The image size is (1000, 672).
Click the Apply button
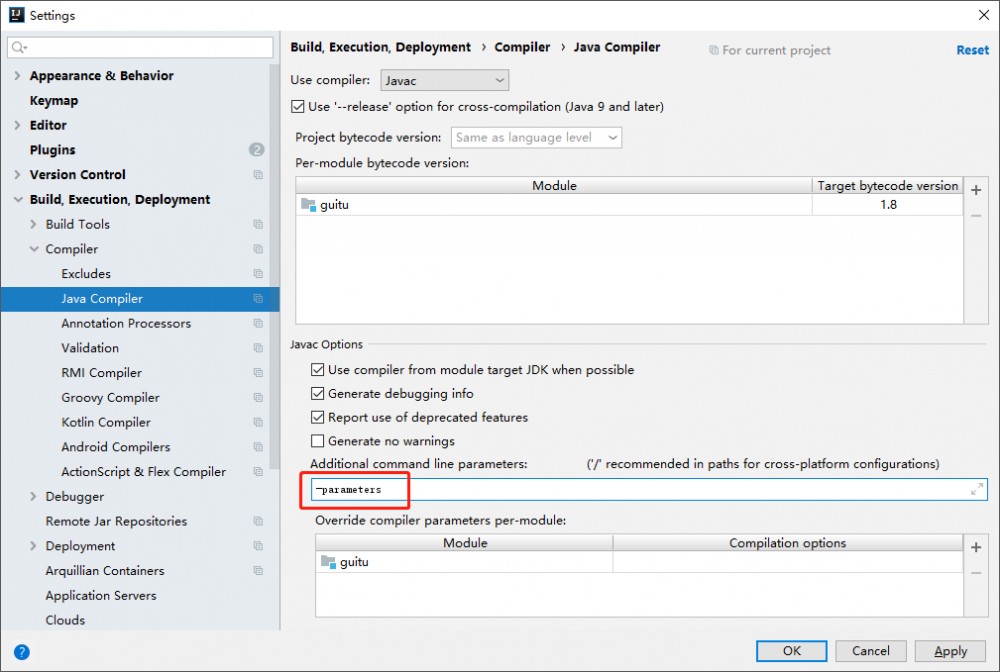coord(950,651)
